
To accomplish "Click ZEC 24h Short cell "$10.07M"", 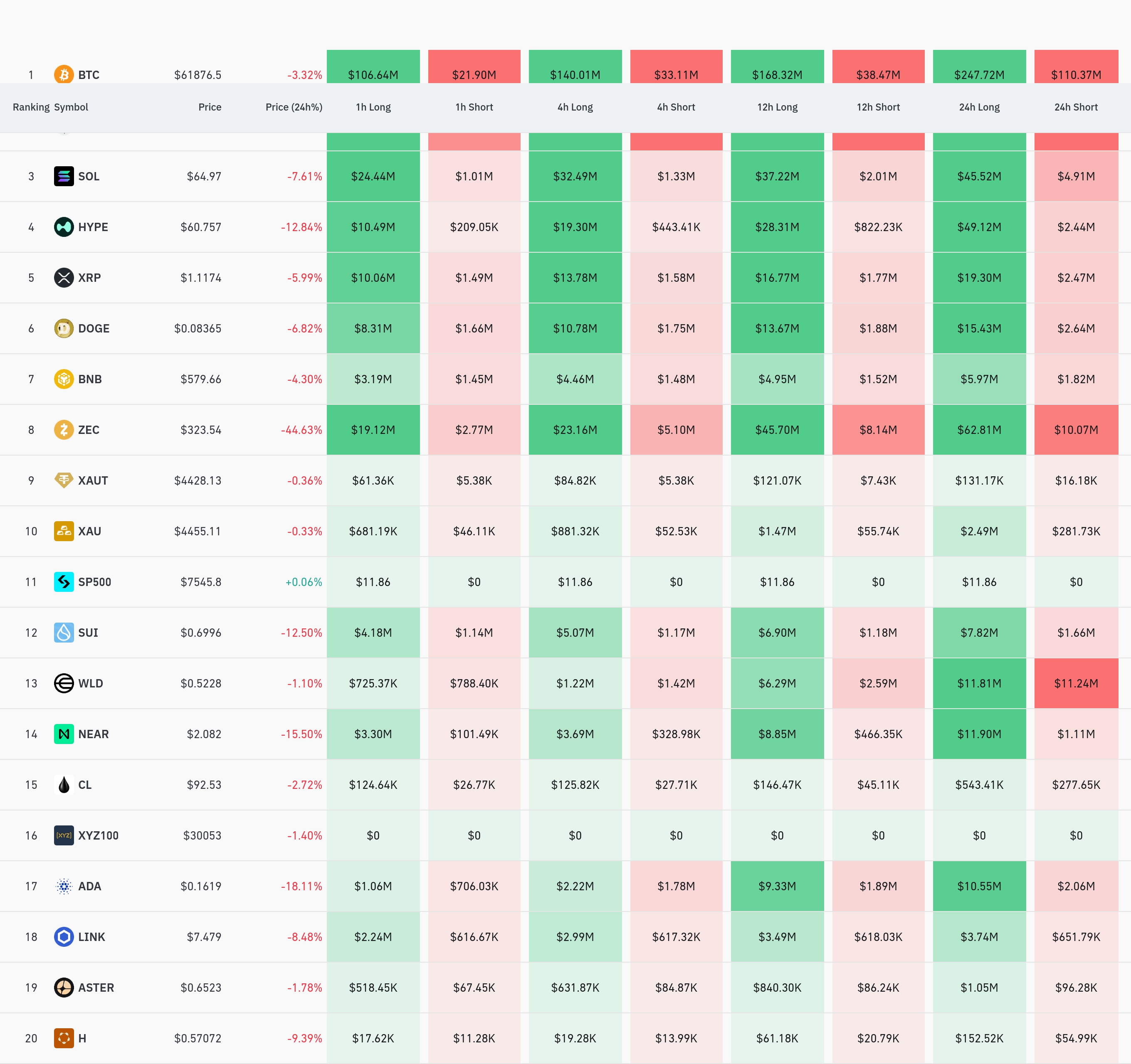I will 1076,429.
